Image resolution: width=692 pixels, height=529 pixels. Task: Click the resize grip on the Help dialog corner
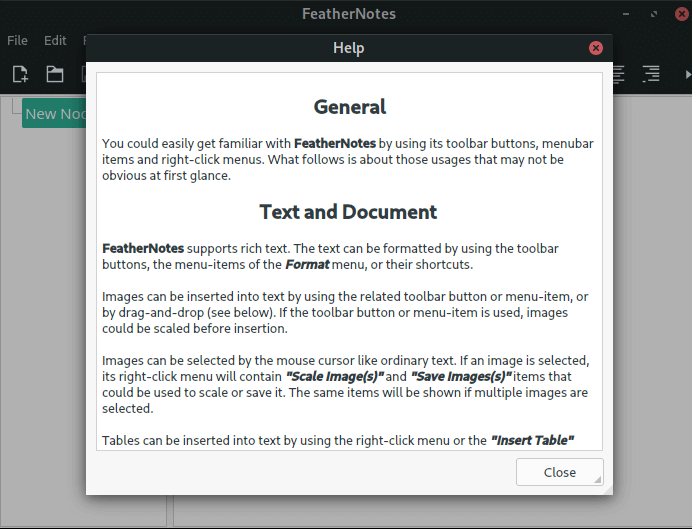click(598, 481)
